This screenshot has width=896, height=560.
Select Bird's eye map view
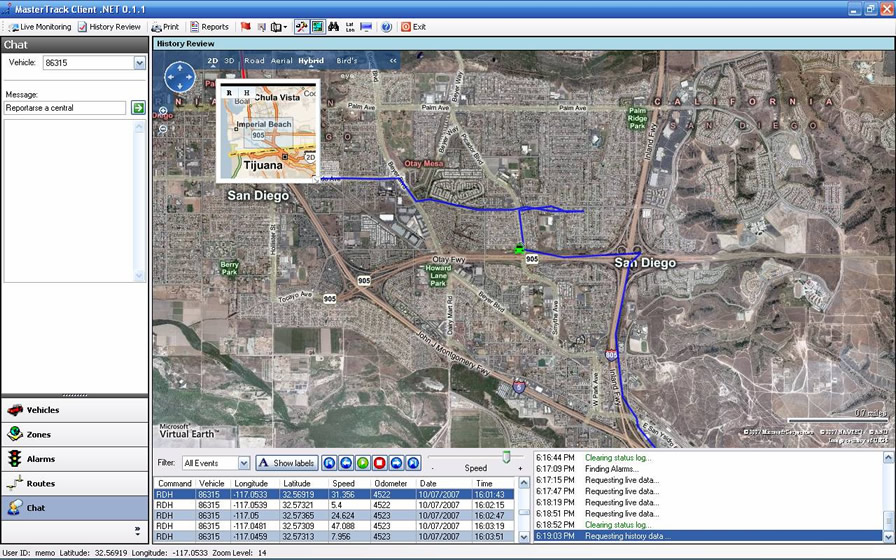tap(347, 61)
